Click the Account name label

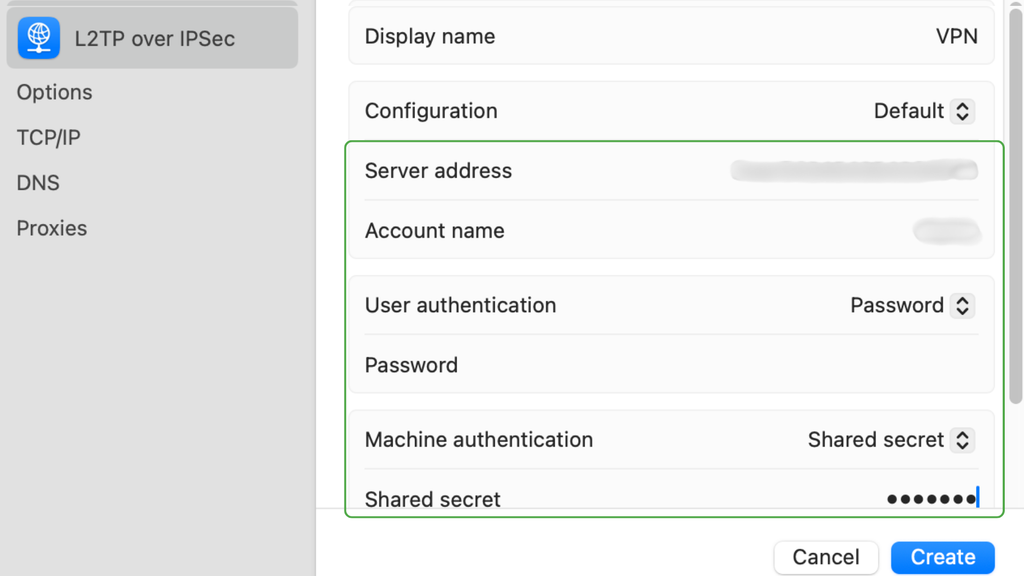click(434, 231)
